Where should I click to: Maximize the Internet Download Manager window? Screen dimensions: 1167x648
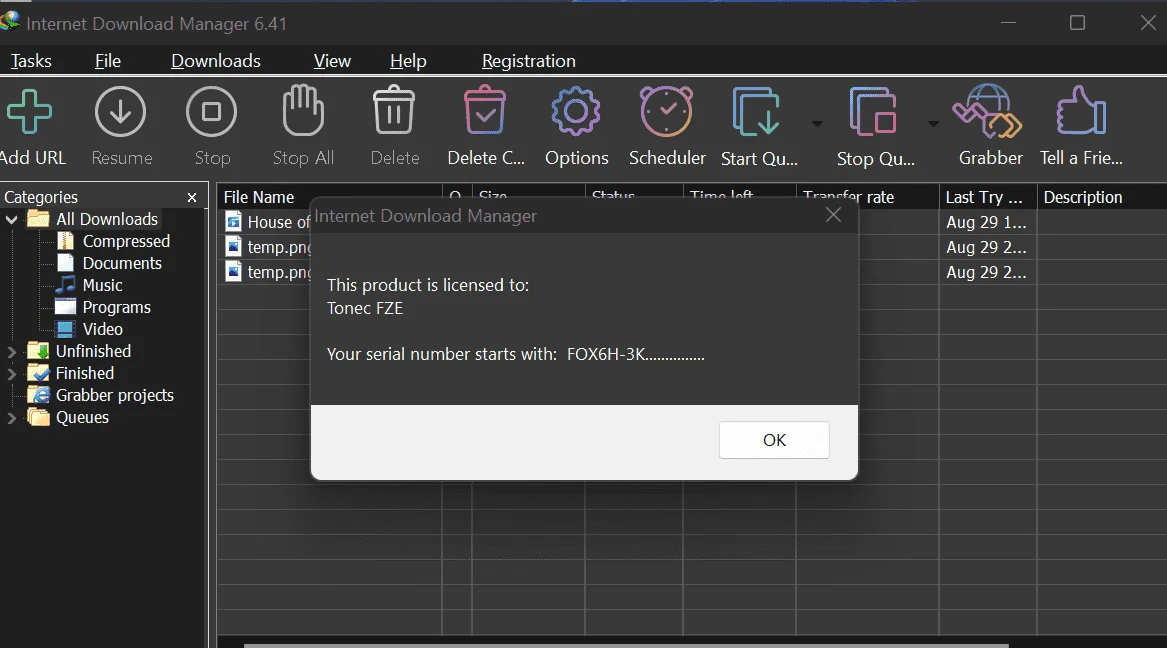(1077, 23)
